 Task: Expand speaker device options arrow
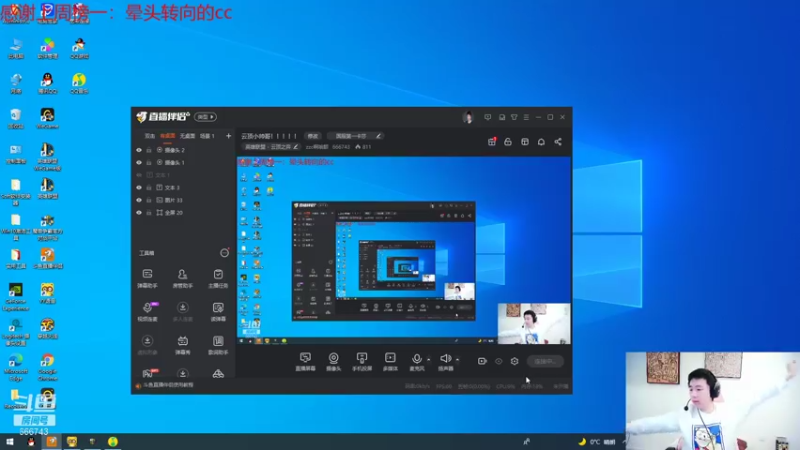[457, 360]
